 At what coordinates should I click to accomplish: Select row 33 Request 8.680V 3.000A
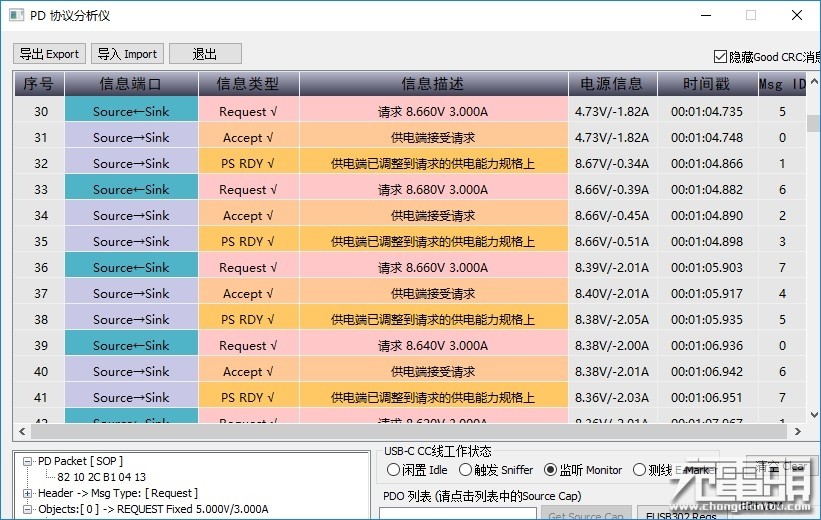(x=409, y=190)
